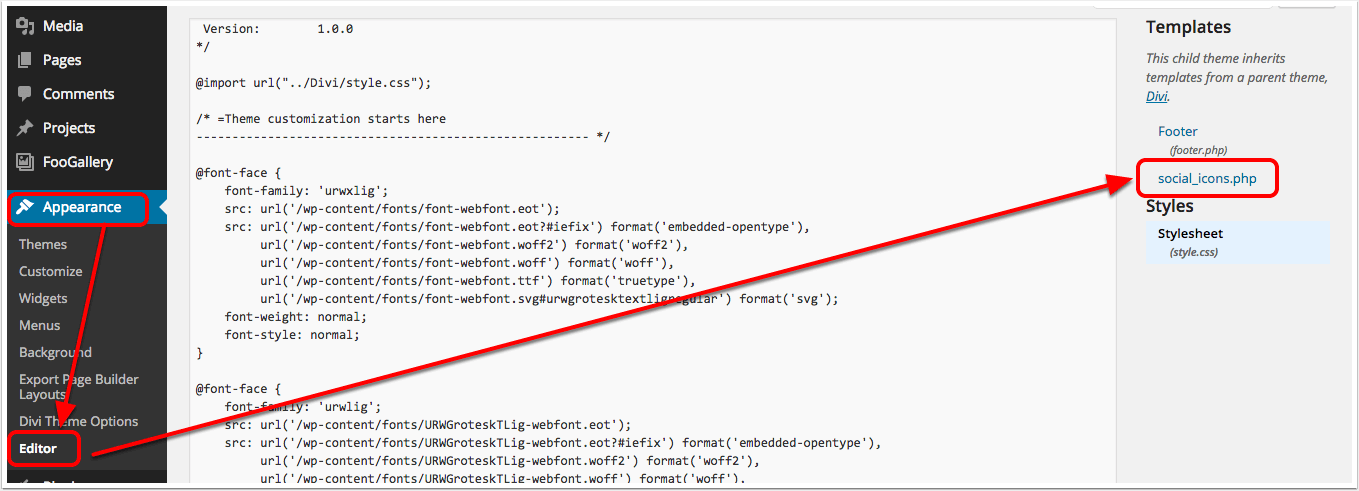Open Export Page Builder Layouts
1359x491 pixels.
pyautogui.click(x=79, y=387)
